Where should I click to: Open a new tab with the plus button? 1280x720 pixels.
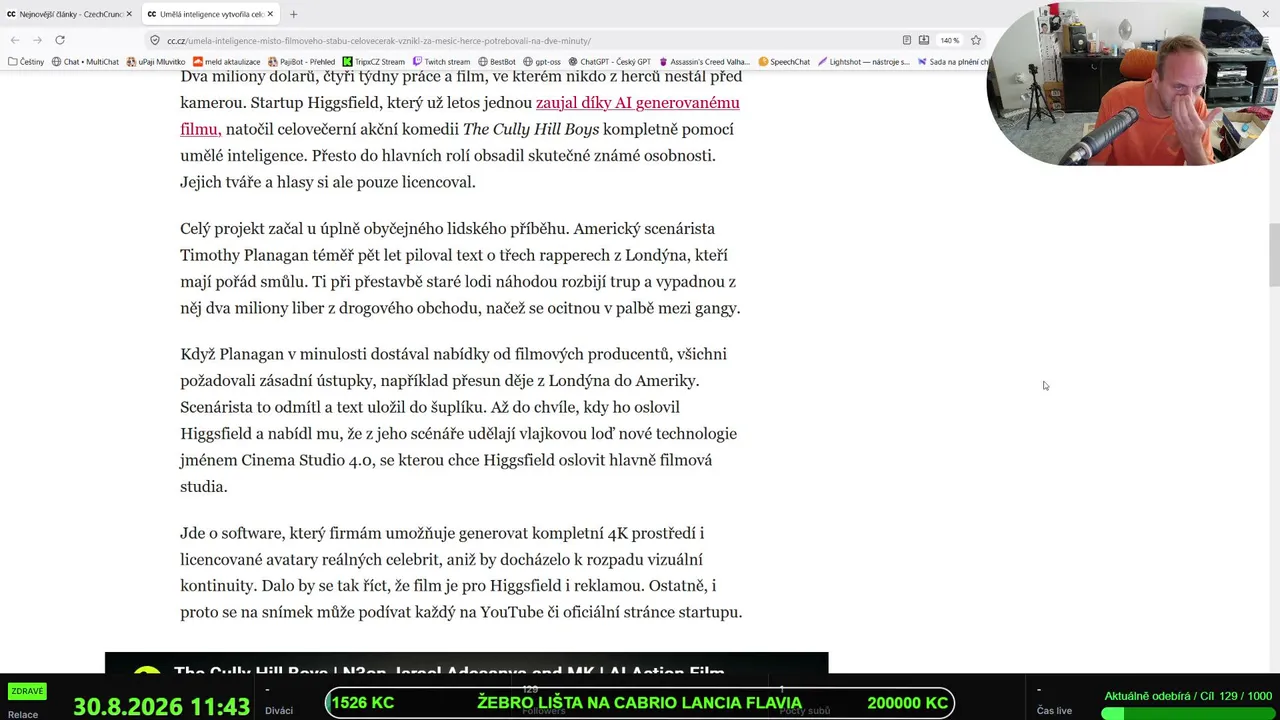(x=294, y=14)
